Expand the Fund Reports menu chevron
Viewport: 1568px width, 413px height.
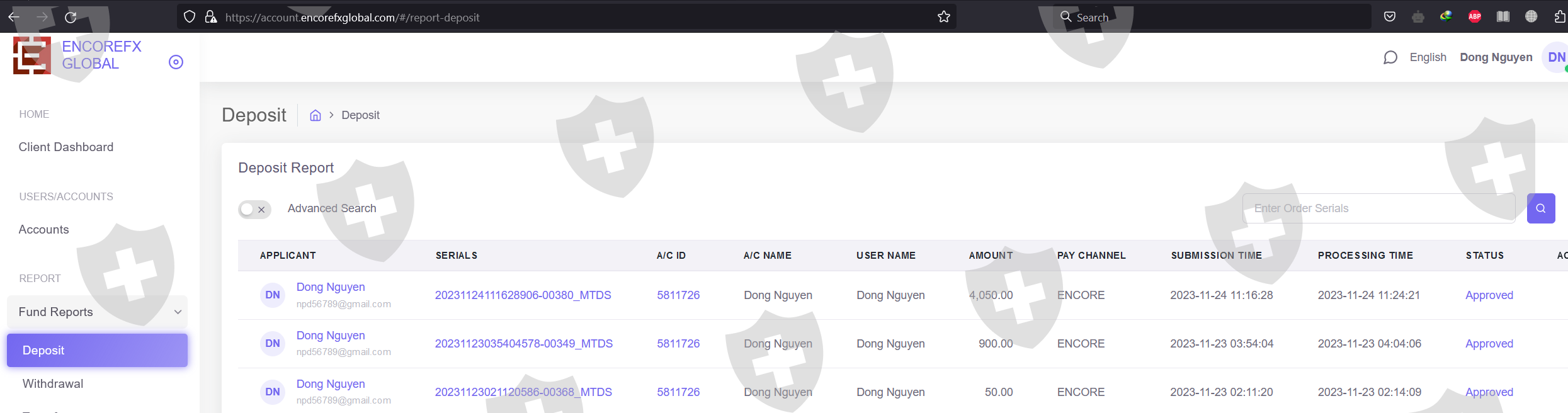(x=178, y=312)
